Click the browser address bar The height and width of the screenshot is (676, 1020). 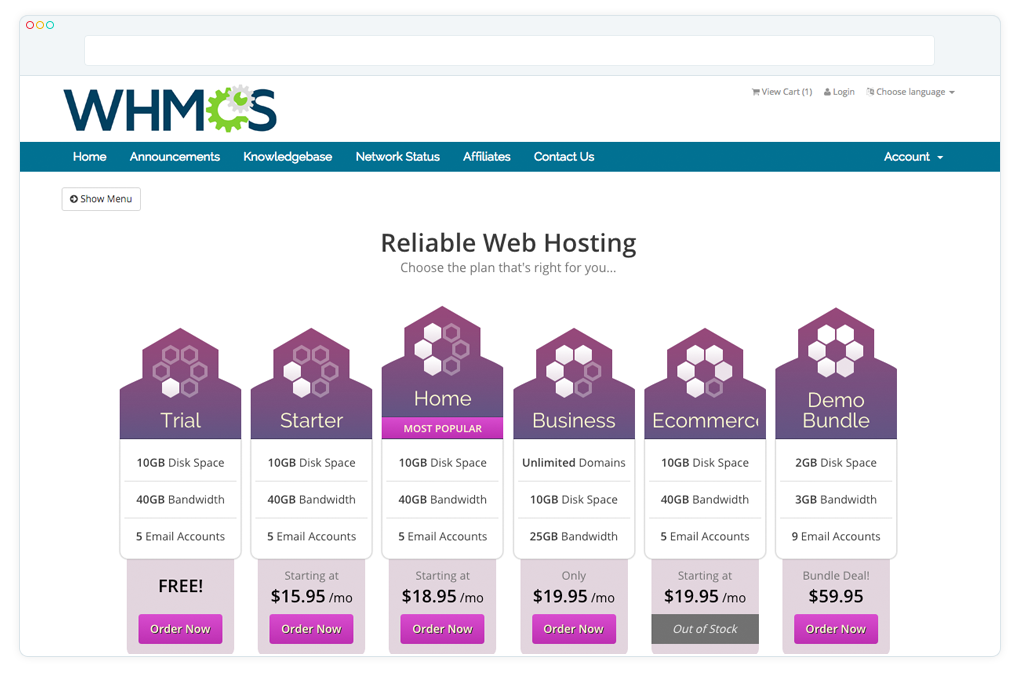click(x=509, y=51)
